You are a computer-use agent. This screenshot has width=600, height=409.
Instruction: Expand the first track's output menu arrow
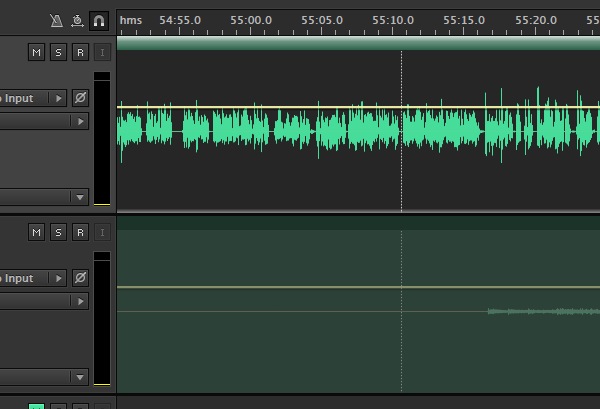[80, 121]
